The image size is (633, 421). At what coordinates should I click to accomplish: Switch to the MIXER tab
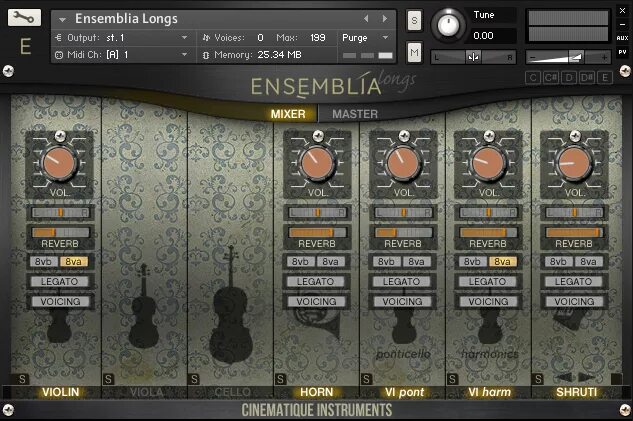click(288, 114)
